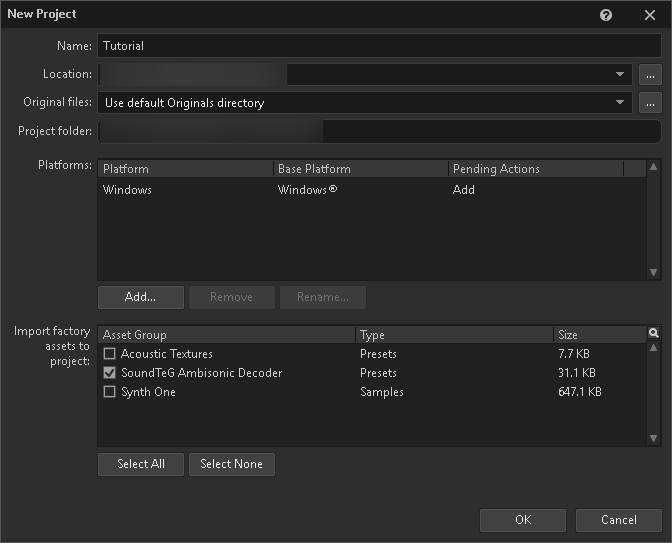Click the Pending Actions column header
The image size is (672, 543).
point(536,169)
